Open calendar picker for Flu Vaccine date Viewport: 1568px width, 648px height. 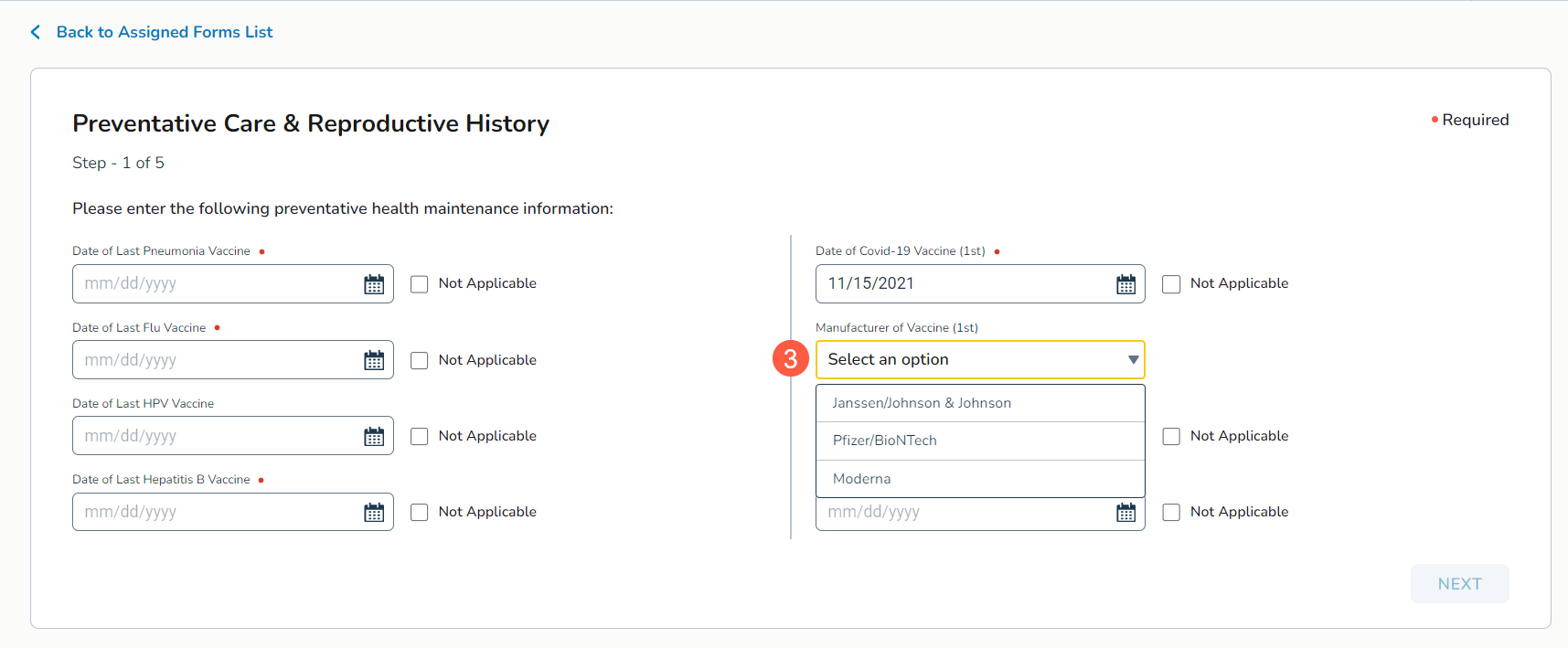[x=374, y=360]
